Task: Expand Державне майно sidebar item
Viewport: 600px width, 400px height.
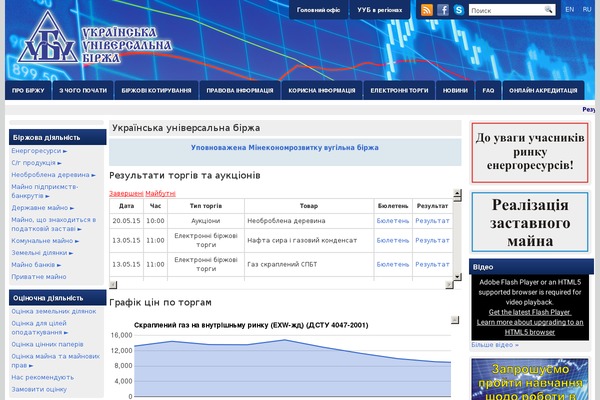Action: coord(42,207)
